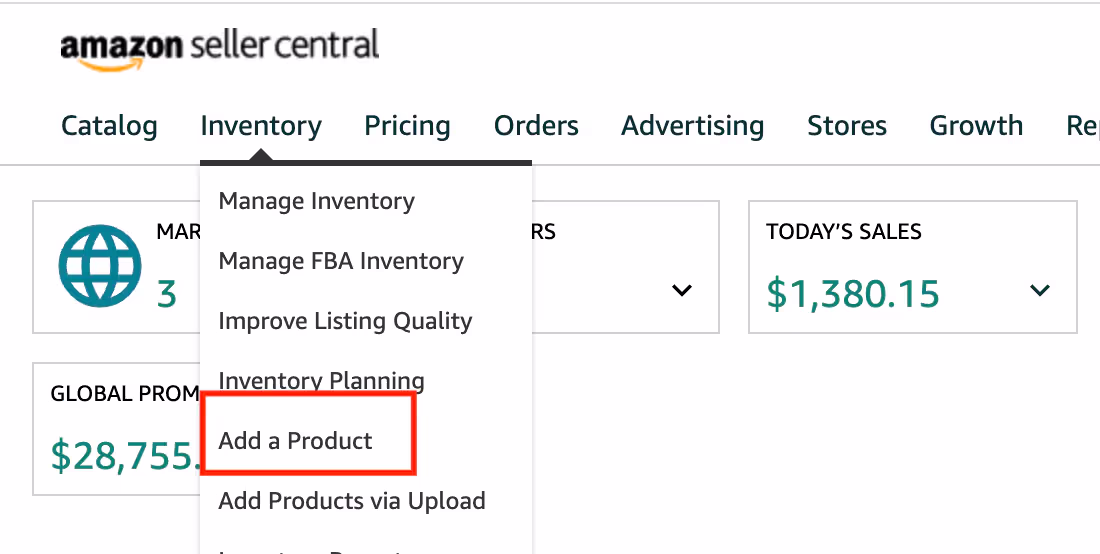Open the Inventory menu

click(261, 126)
